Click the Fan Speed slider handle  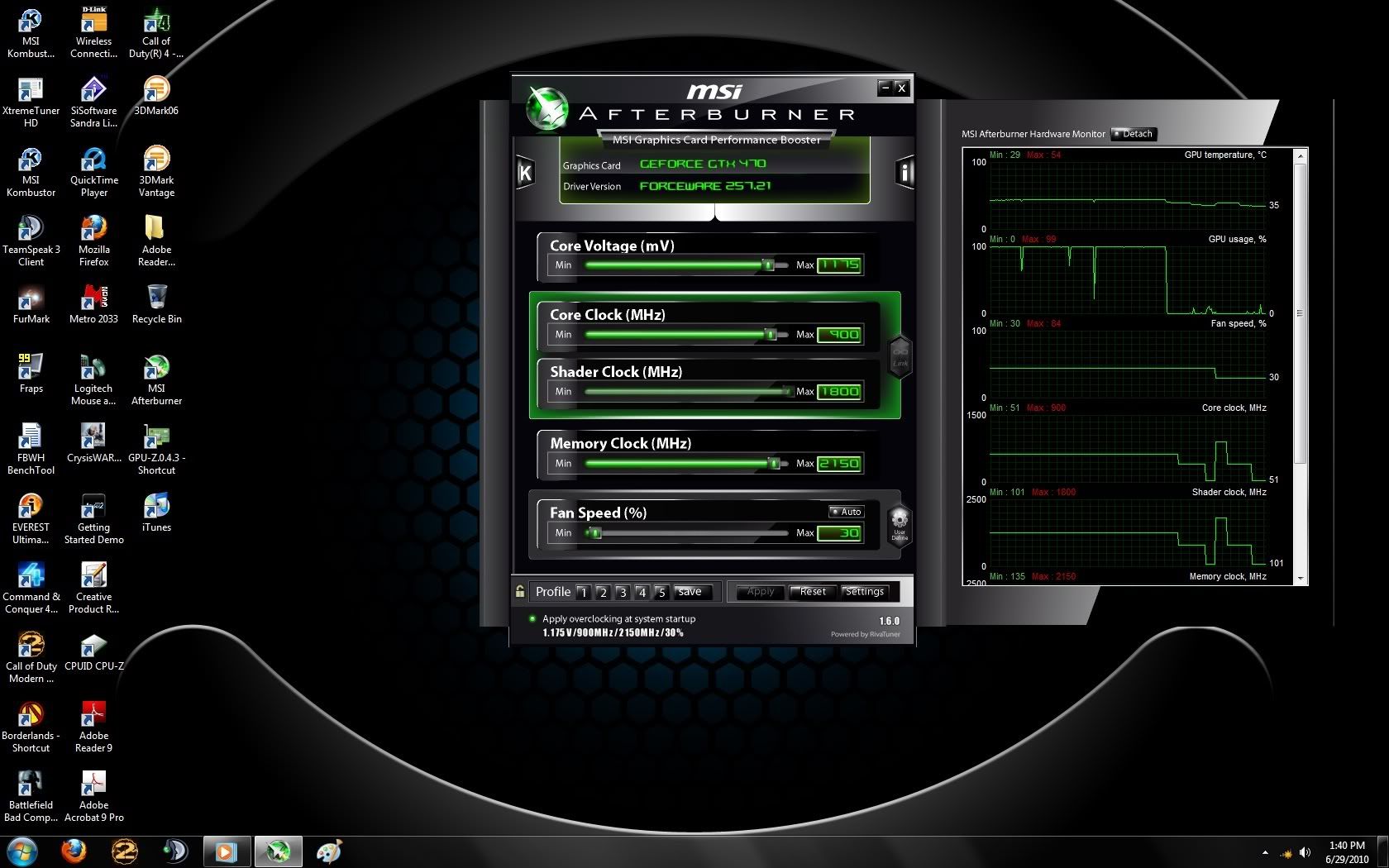coord(594,532)
